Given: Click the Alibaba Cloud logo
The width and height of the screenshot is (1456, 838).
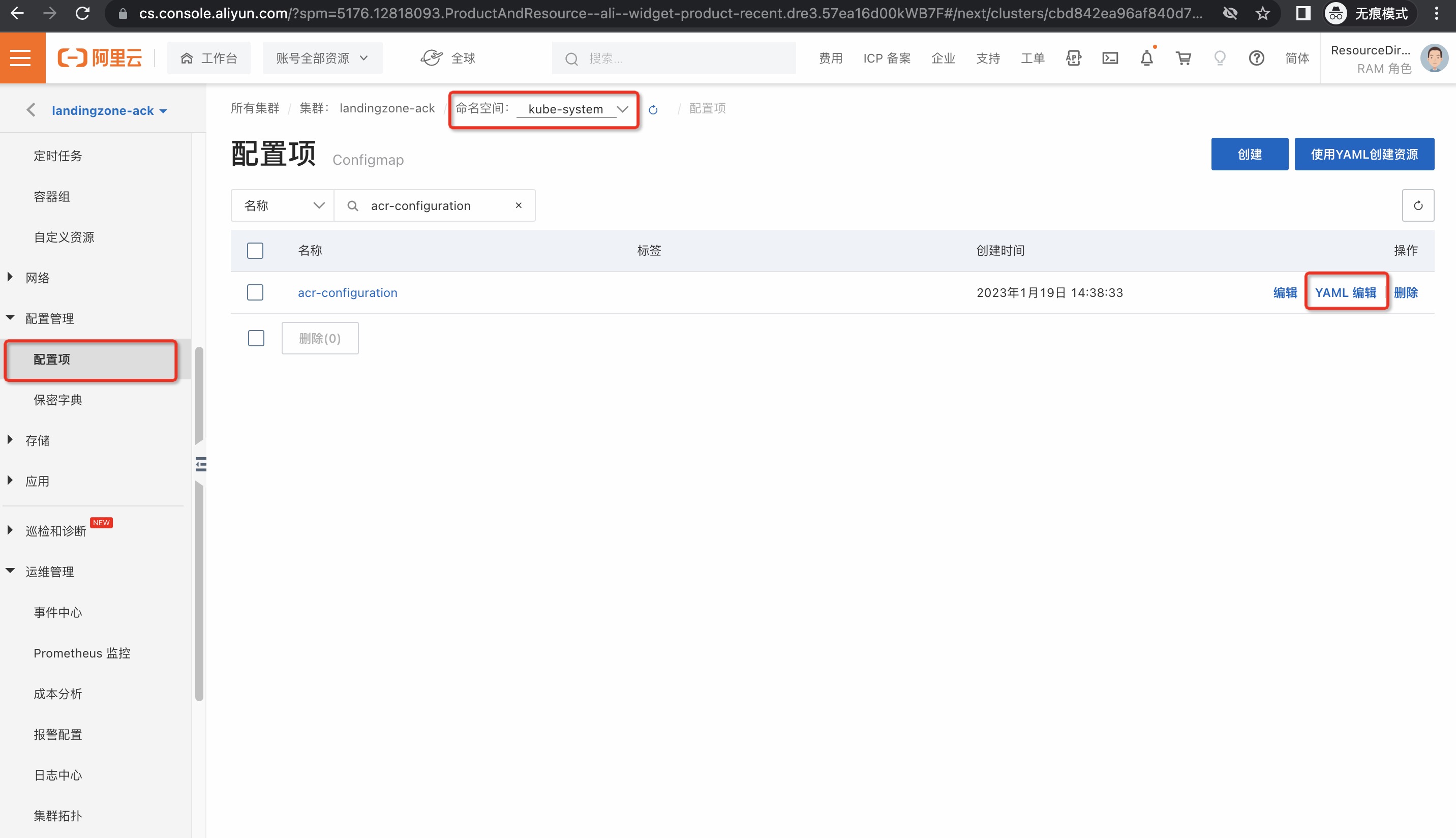Looking at the screenshot, I should pyautogui.click(x=100, y=57).
